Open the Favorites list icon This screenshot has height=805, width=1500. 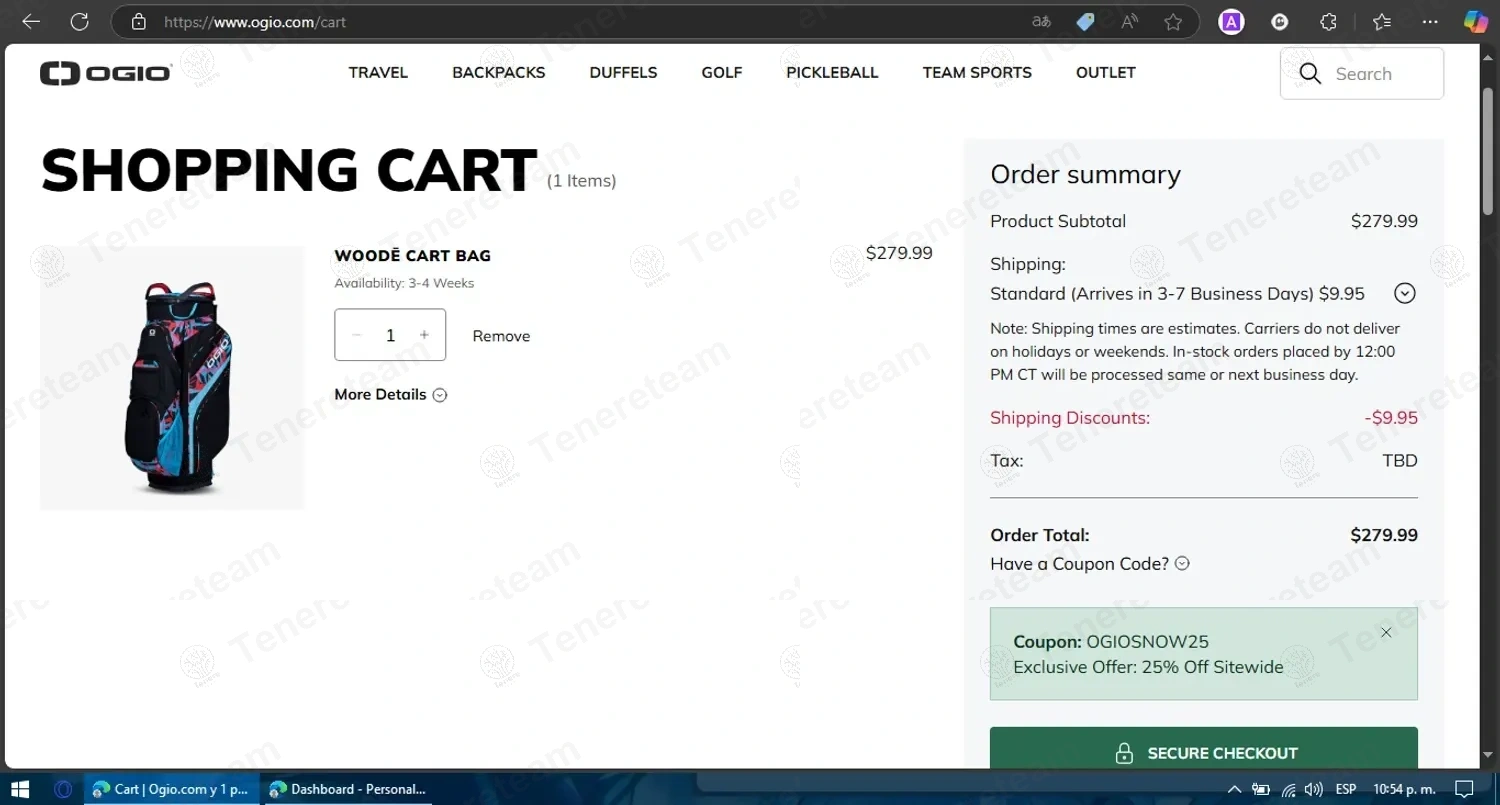(1382, 21)
